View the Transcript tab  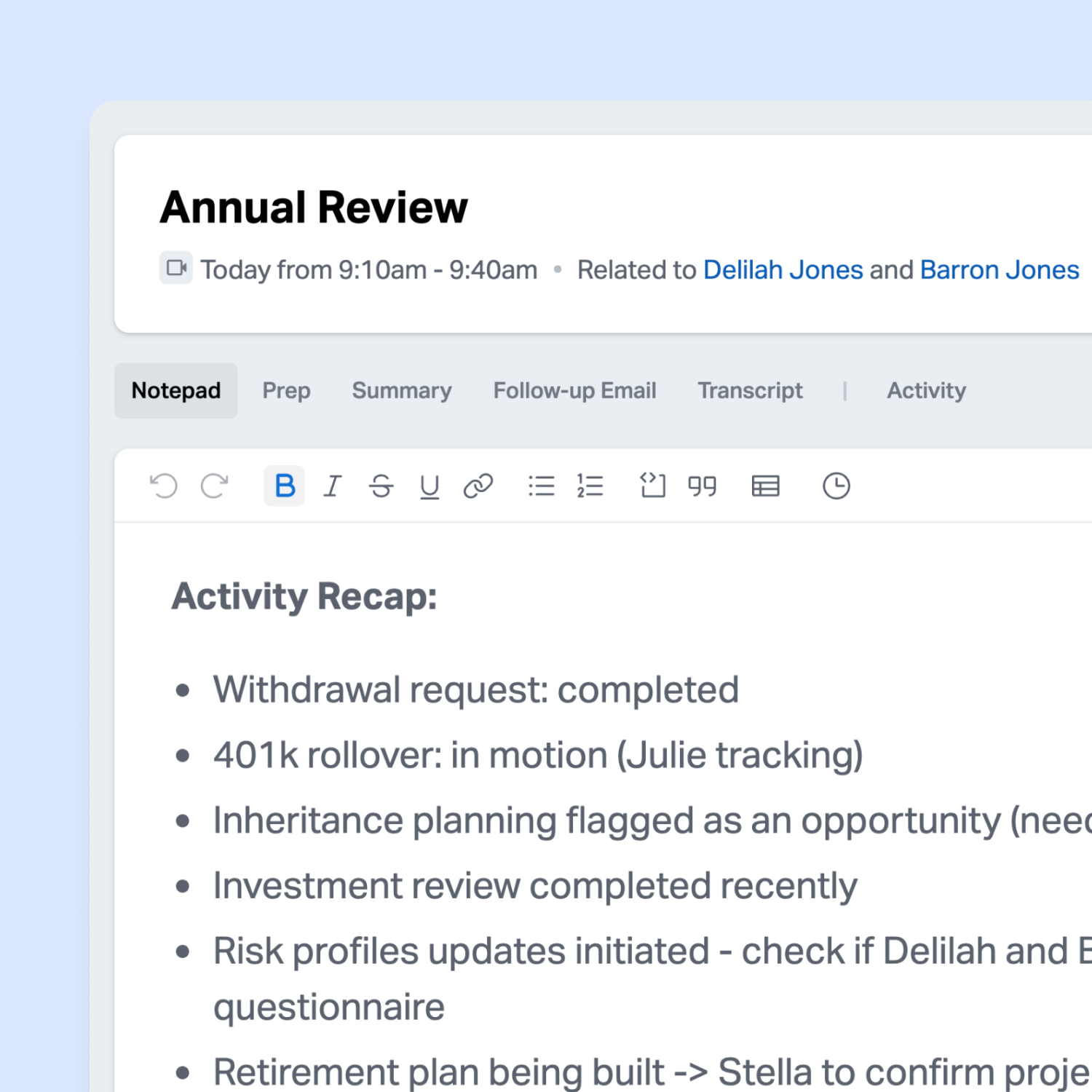(x=750, y=391)
